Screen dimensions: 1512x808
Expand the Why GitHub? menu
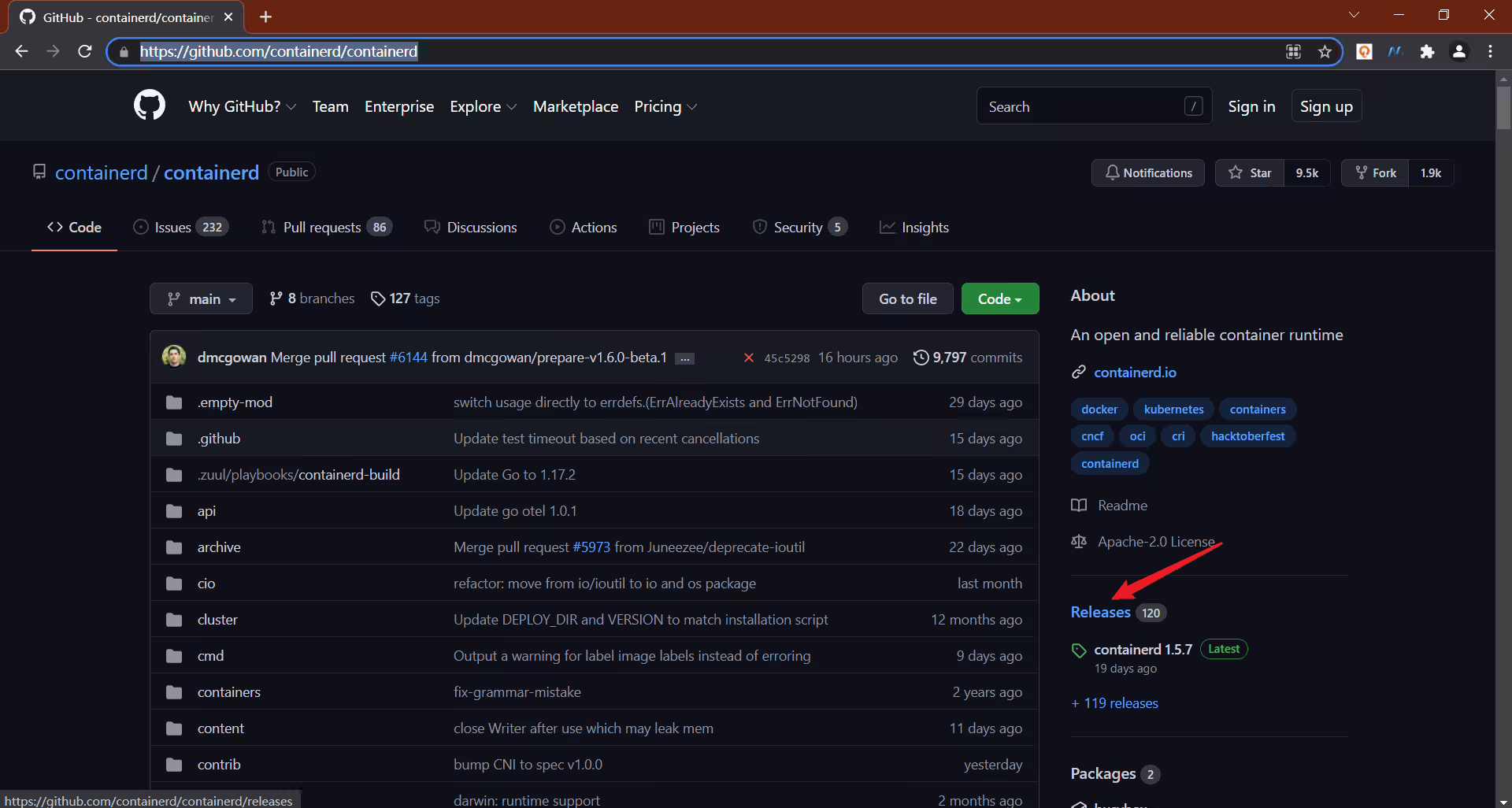(x=243, y=106)
